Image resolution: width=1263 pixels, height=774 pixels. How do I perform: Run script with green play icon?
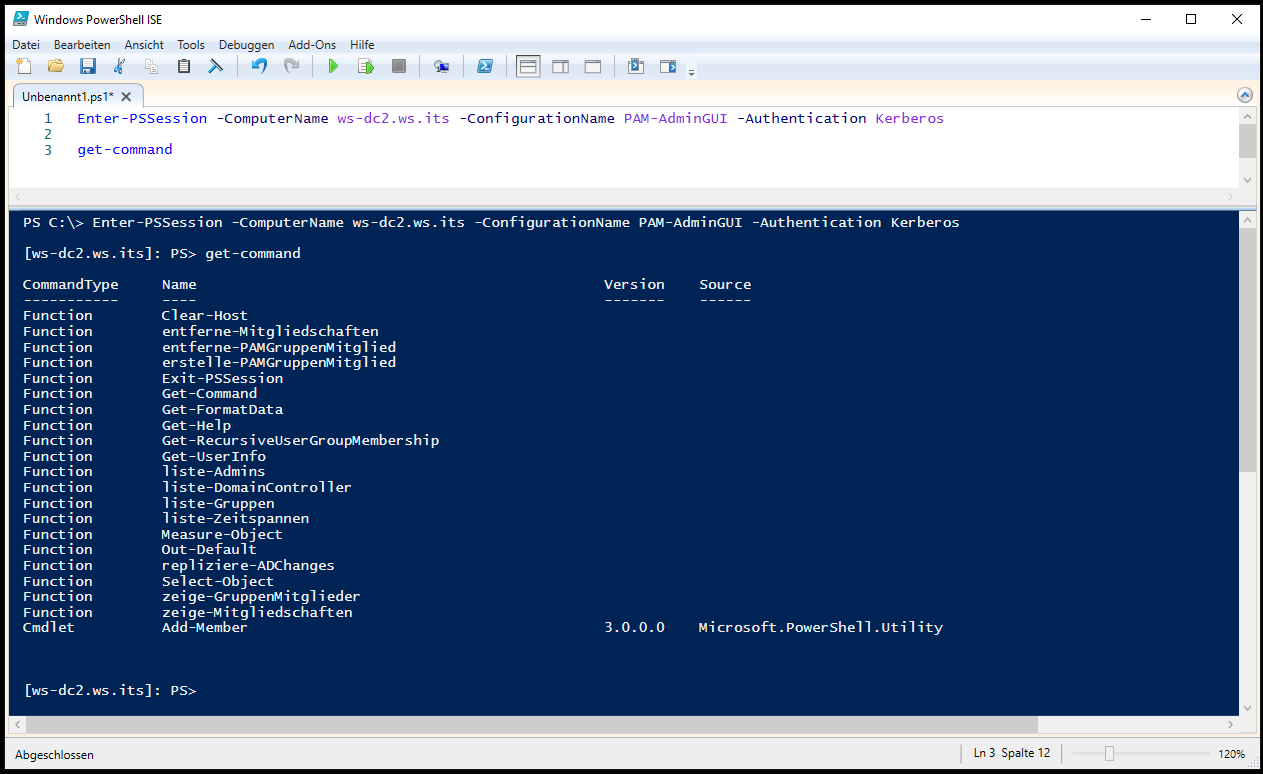[x=334, y=67]
